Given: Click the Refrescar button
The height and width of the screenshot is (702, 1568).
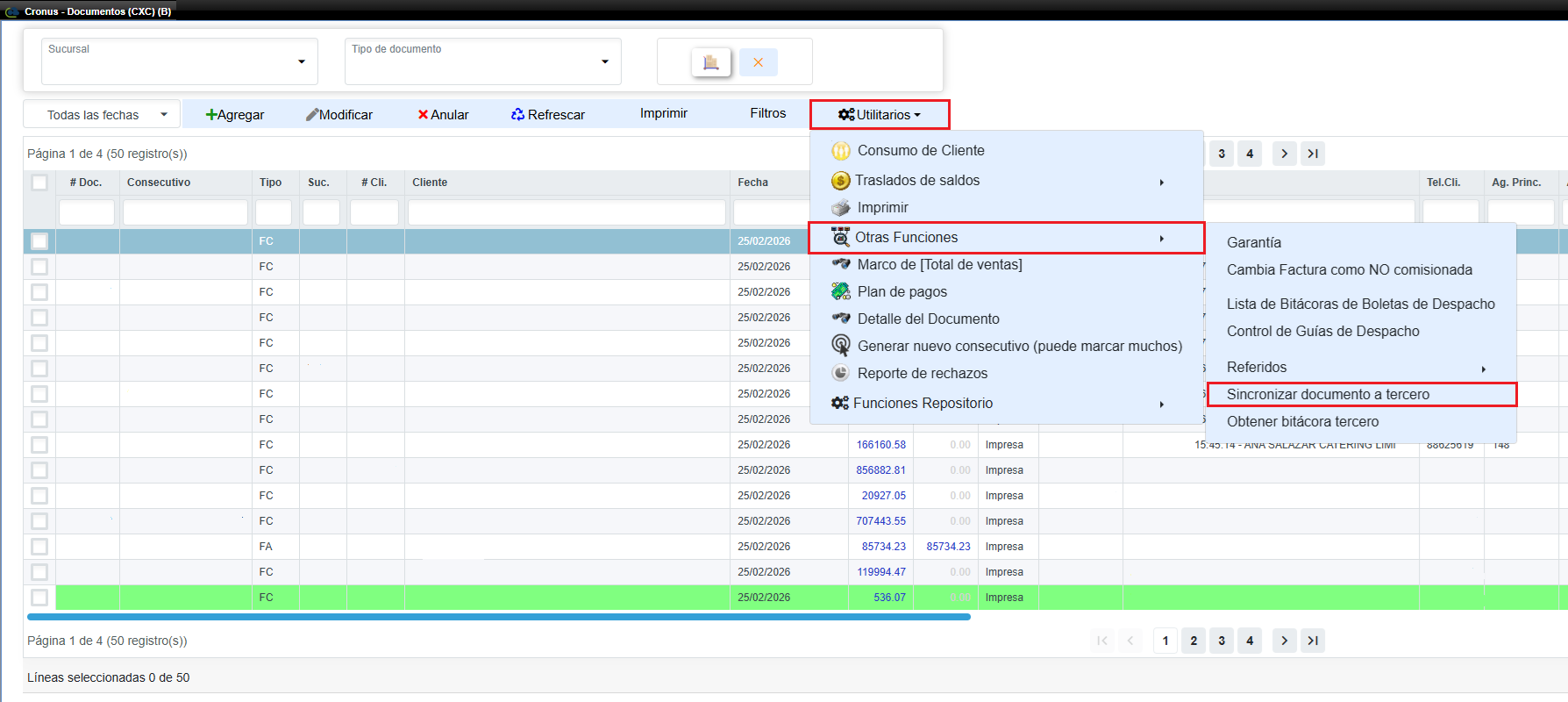Looking at the screenshot, I should click(548, 115).
